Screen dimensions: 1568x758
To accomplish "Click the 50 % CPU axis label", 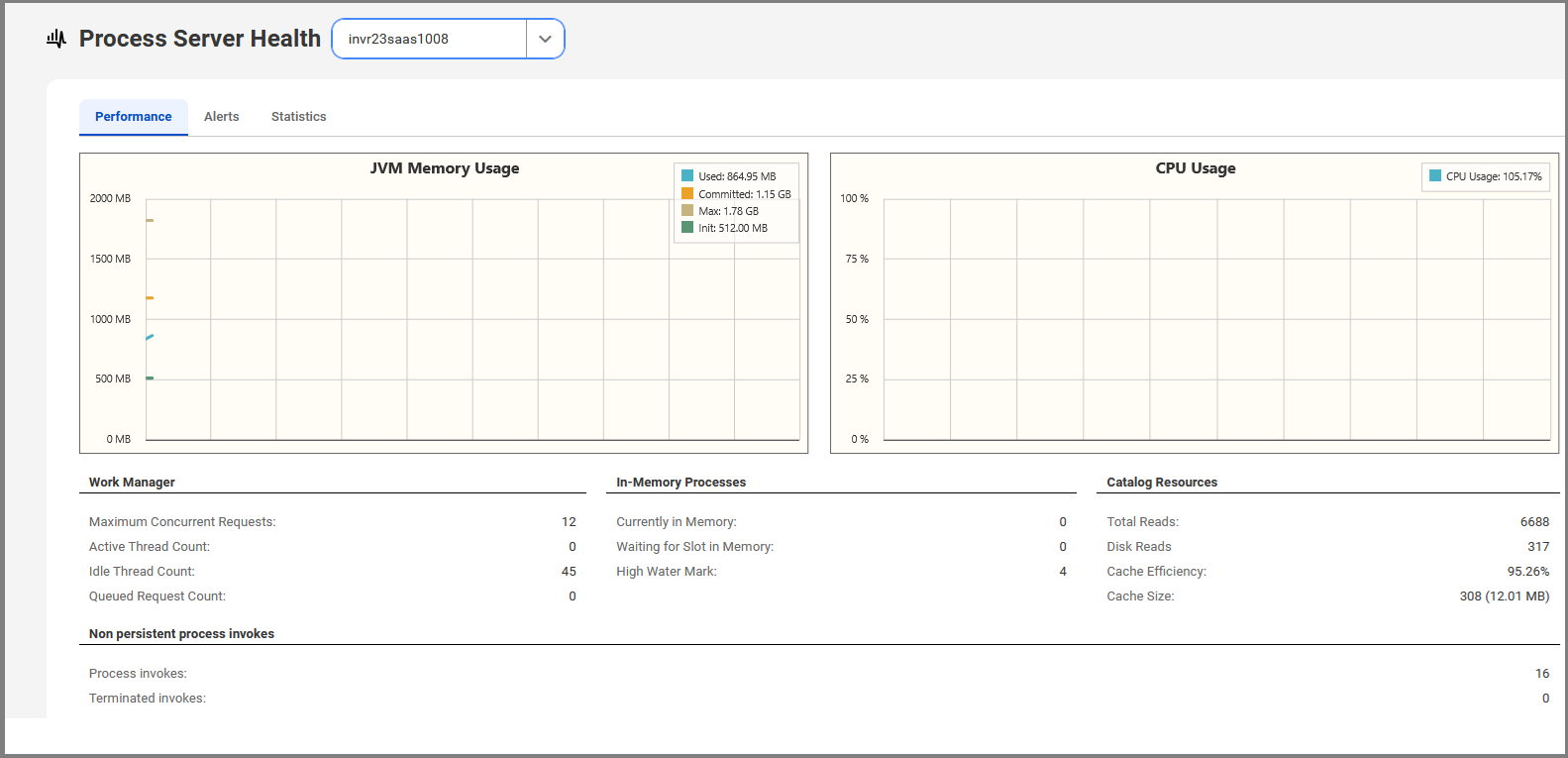I will 857,319.
